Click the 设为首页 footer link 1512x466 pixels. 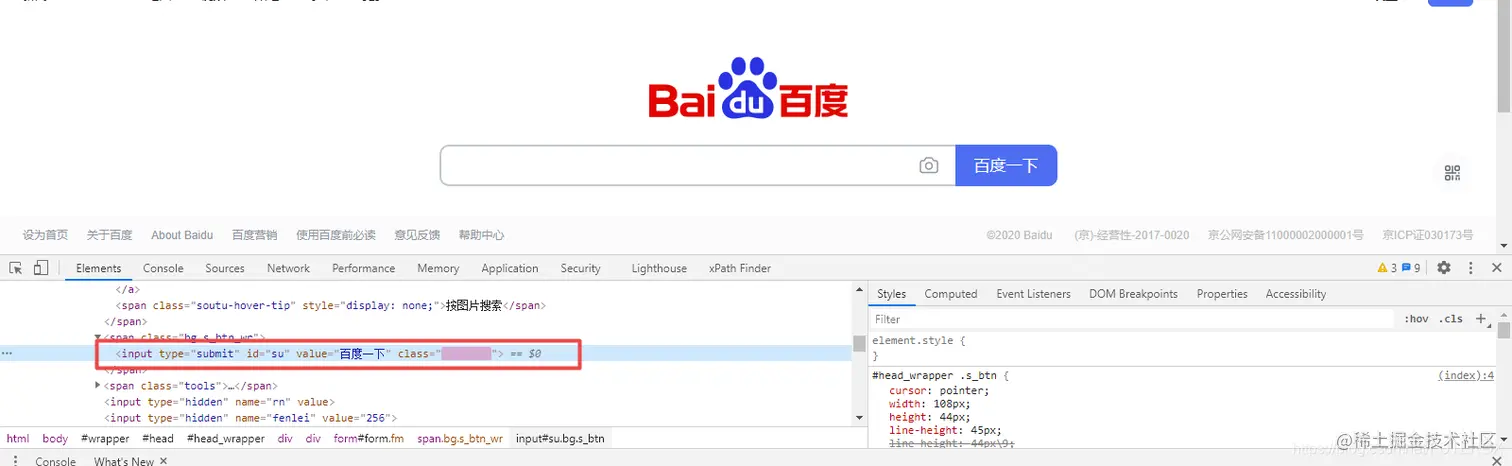click(x=46, y=235)
